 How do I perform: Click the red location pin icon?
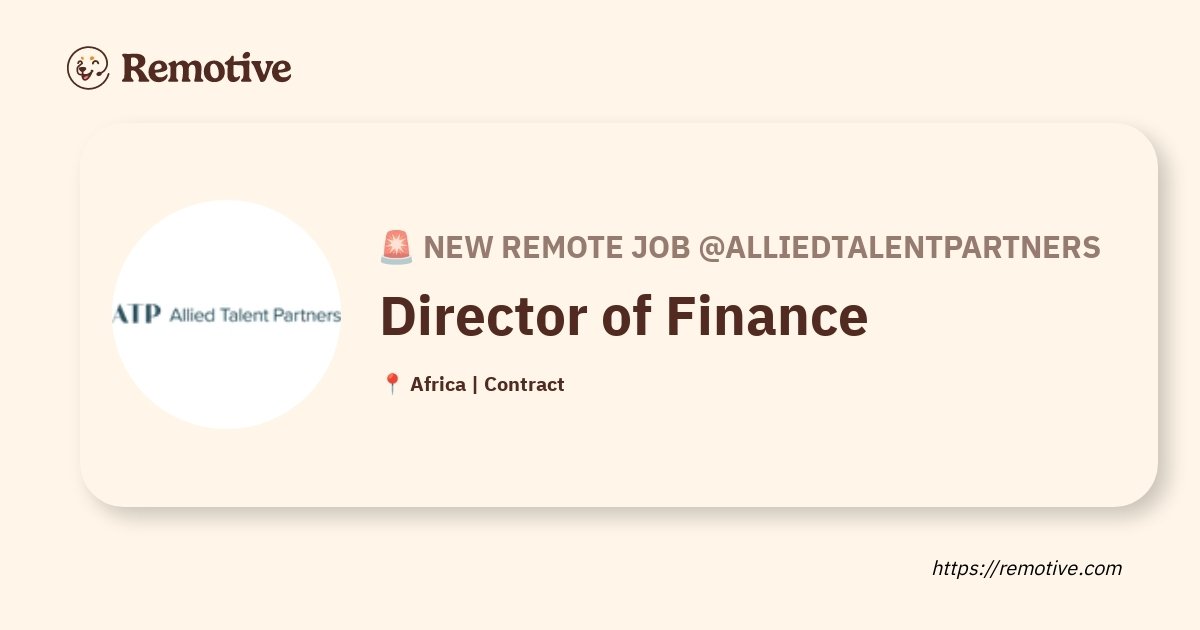(x=392, y=384)
